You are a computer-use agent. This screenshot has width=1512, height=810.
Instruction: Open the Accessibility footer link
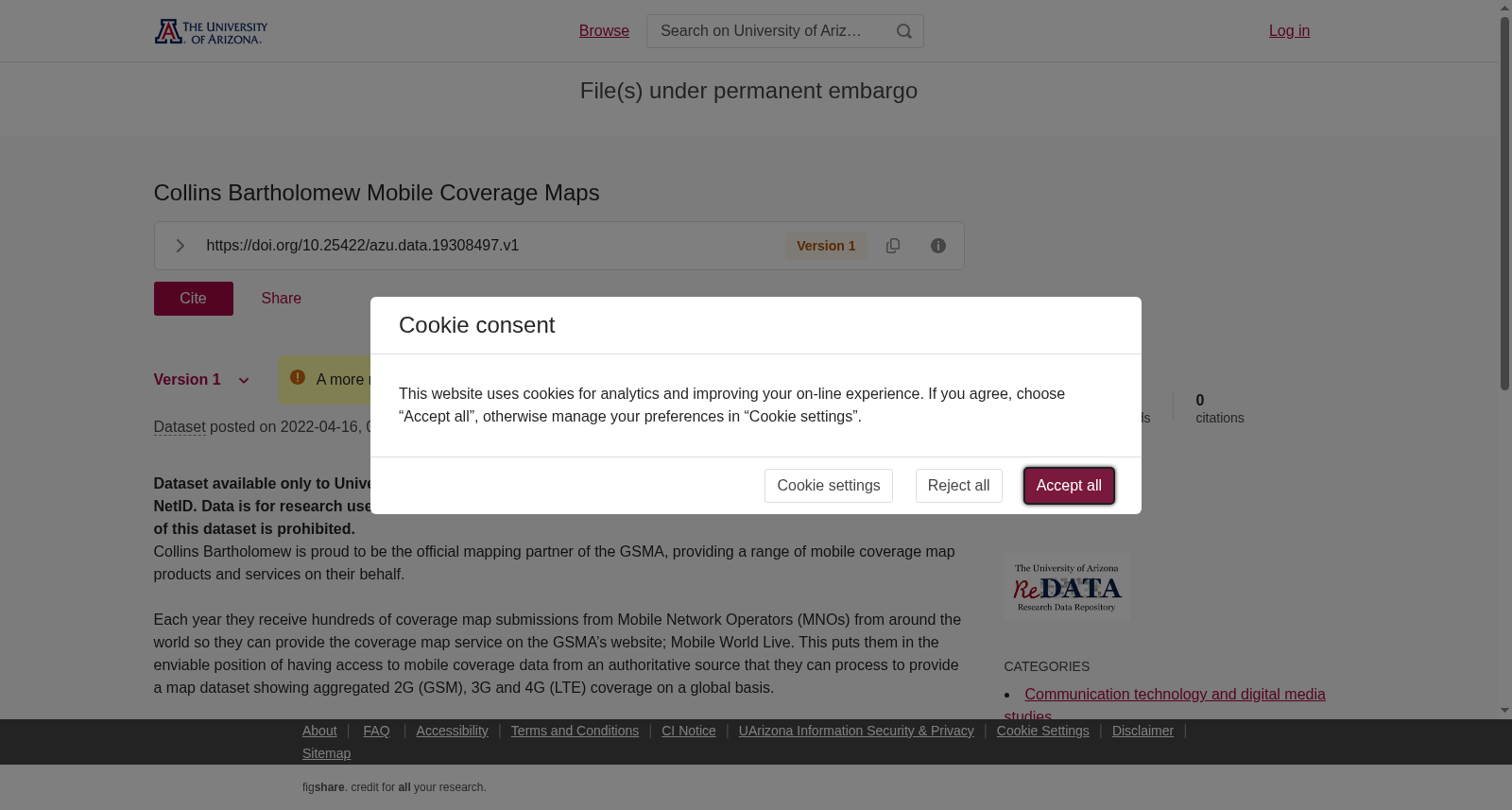click(x=453, y=731)
